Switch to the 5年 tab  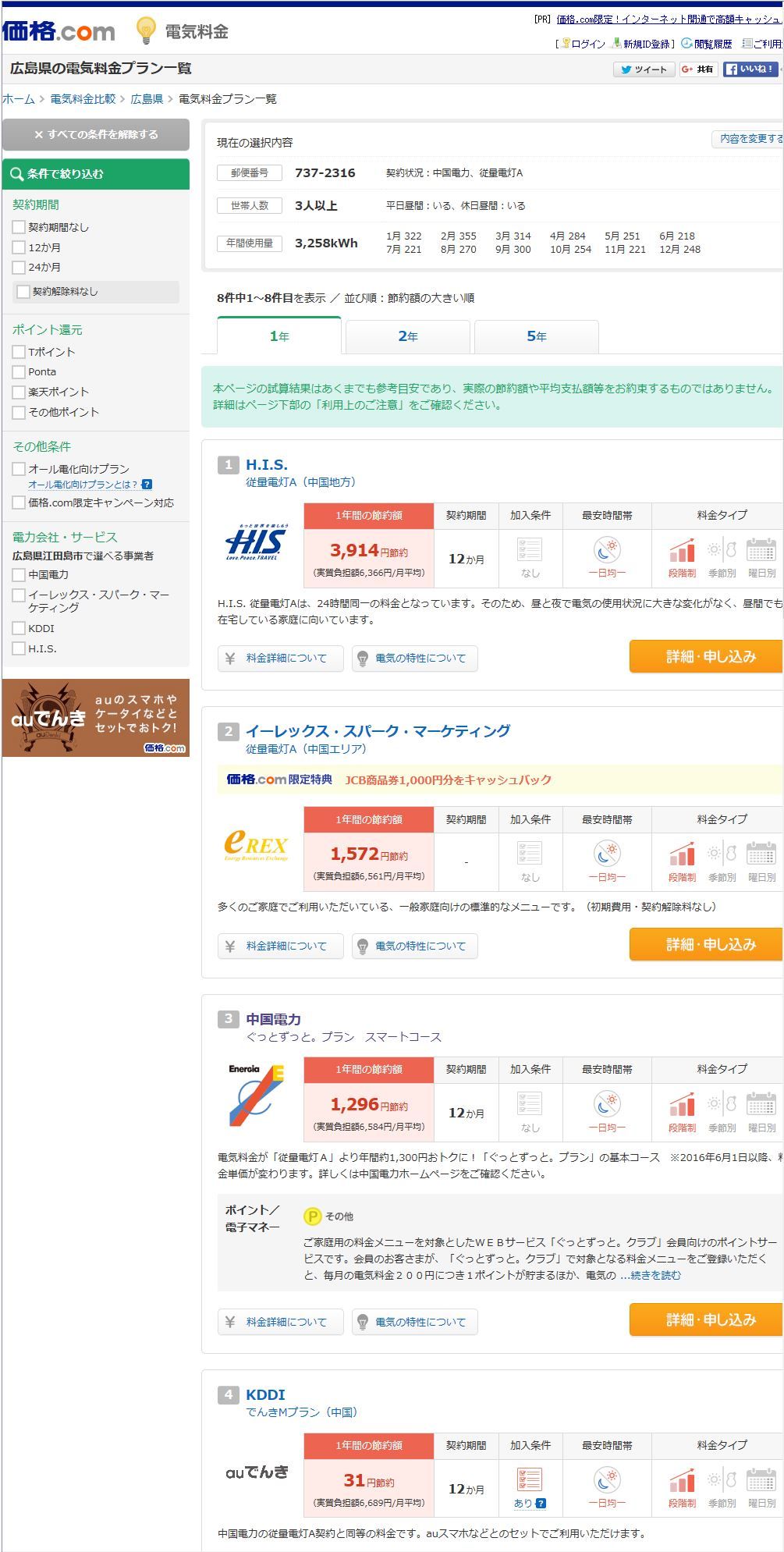tap(537, 336)
